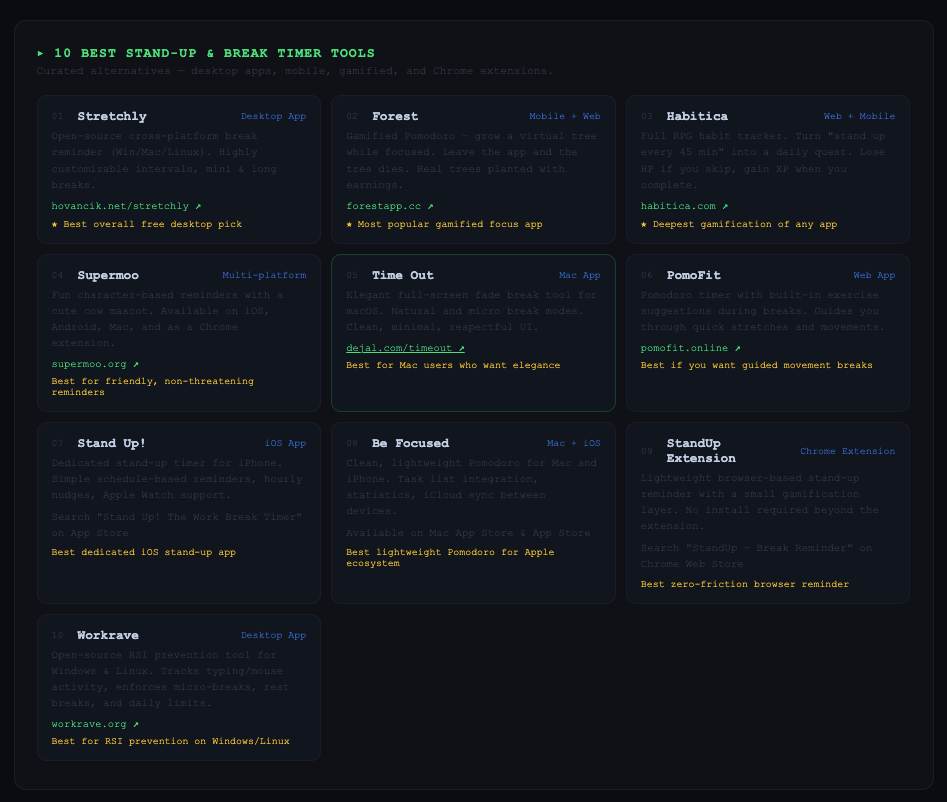Image resolution: width=947 pixels, height=802 pixels.
Task: Click the Forest card title
Action: click(x=395, y=116)
